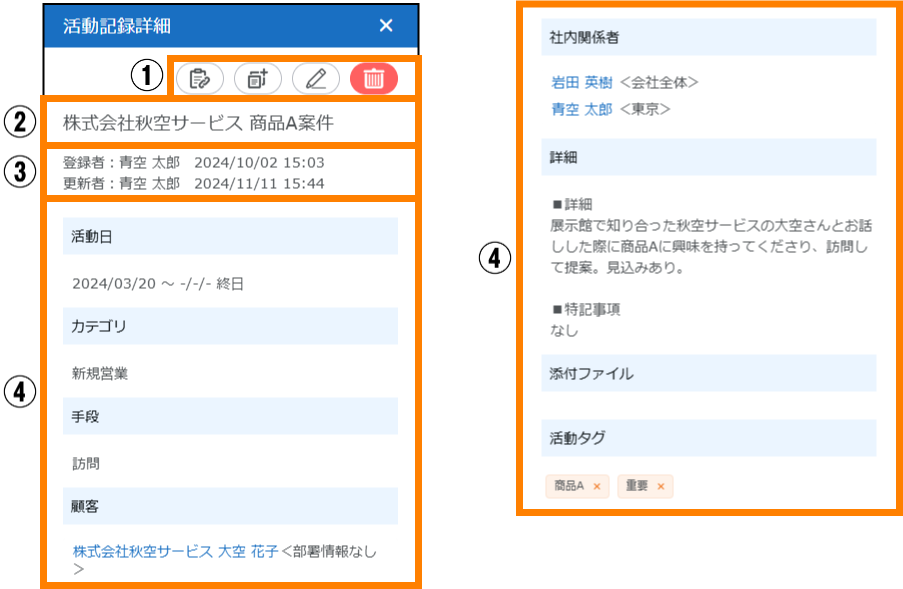Open 岩田 英樹 internal member link

coord(582,82)
